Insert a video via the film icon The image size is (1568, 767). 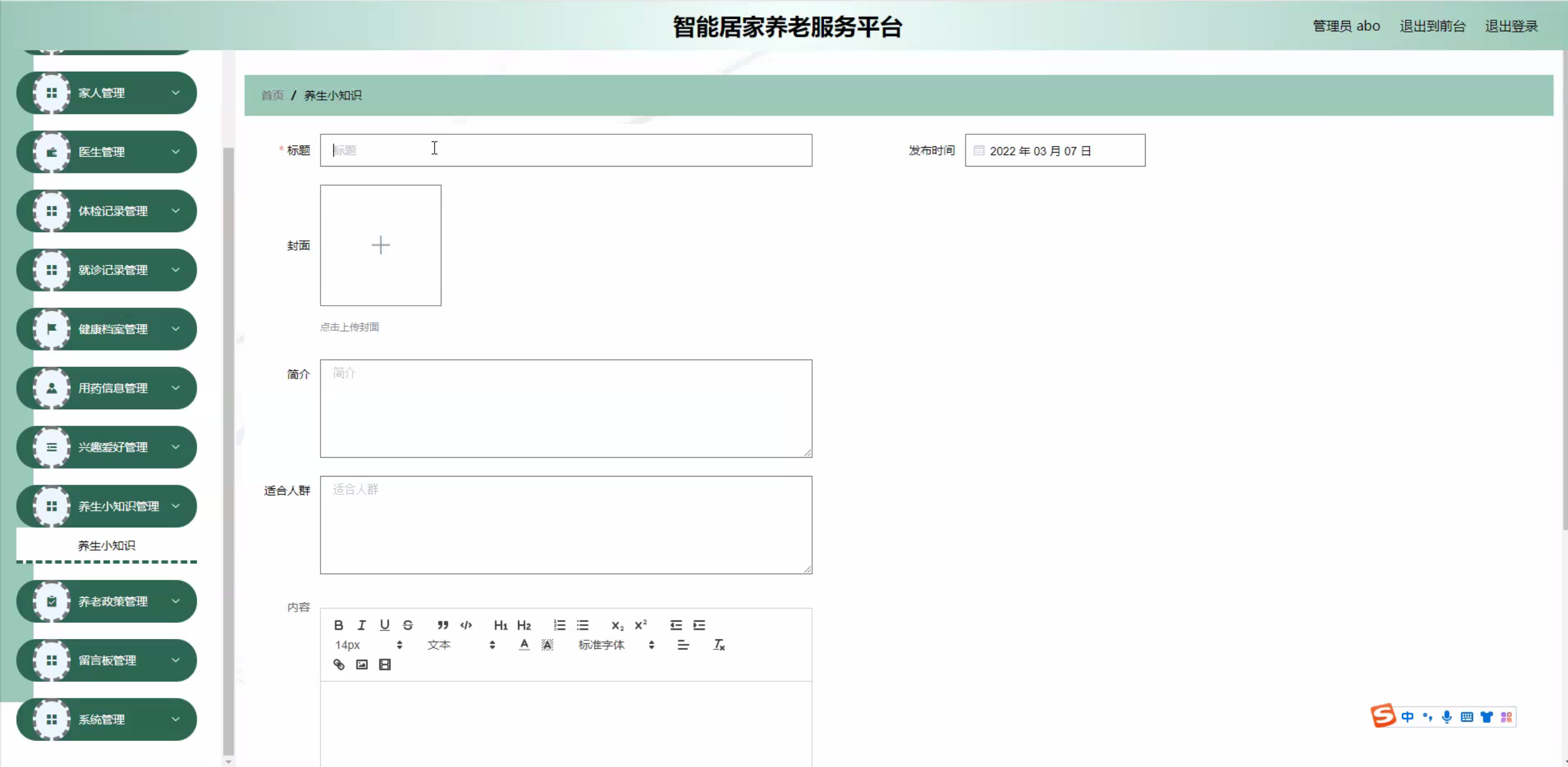385,665
